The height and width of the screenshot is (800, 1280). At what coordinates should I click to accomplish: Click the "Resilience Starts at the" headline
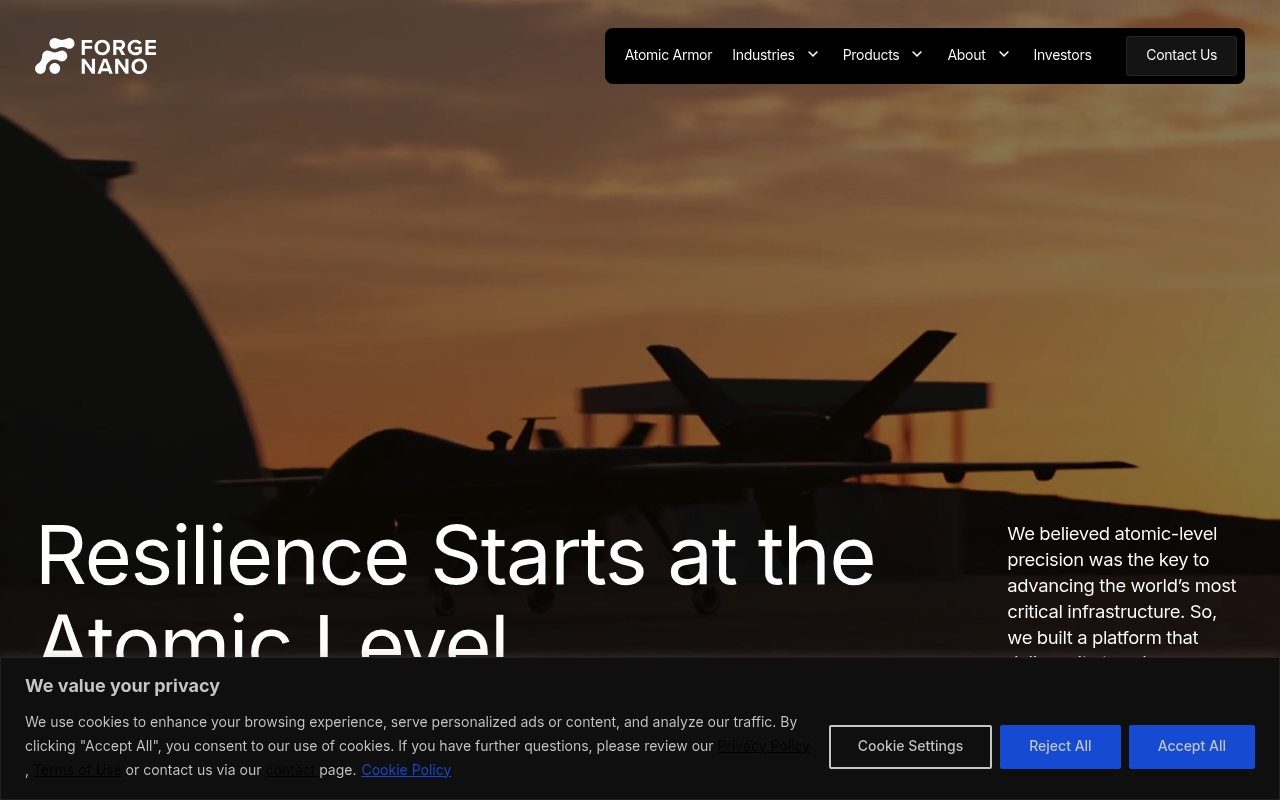pyautogui.click(x=456, y=555)
